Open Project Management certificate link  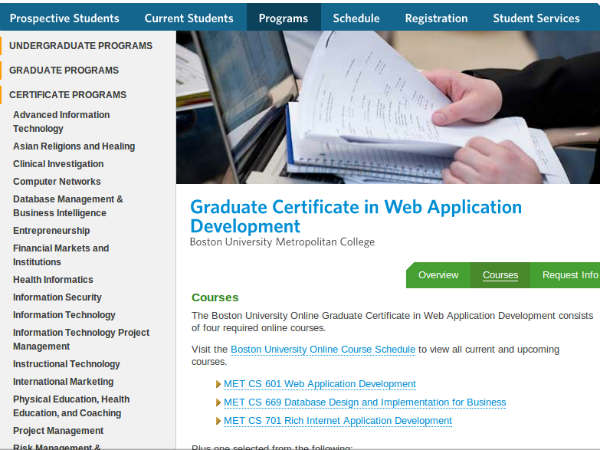point(58,430)
